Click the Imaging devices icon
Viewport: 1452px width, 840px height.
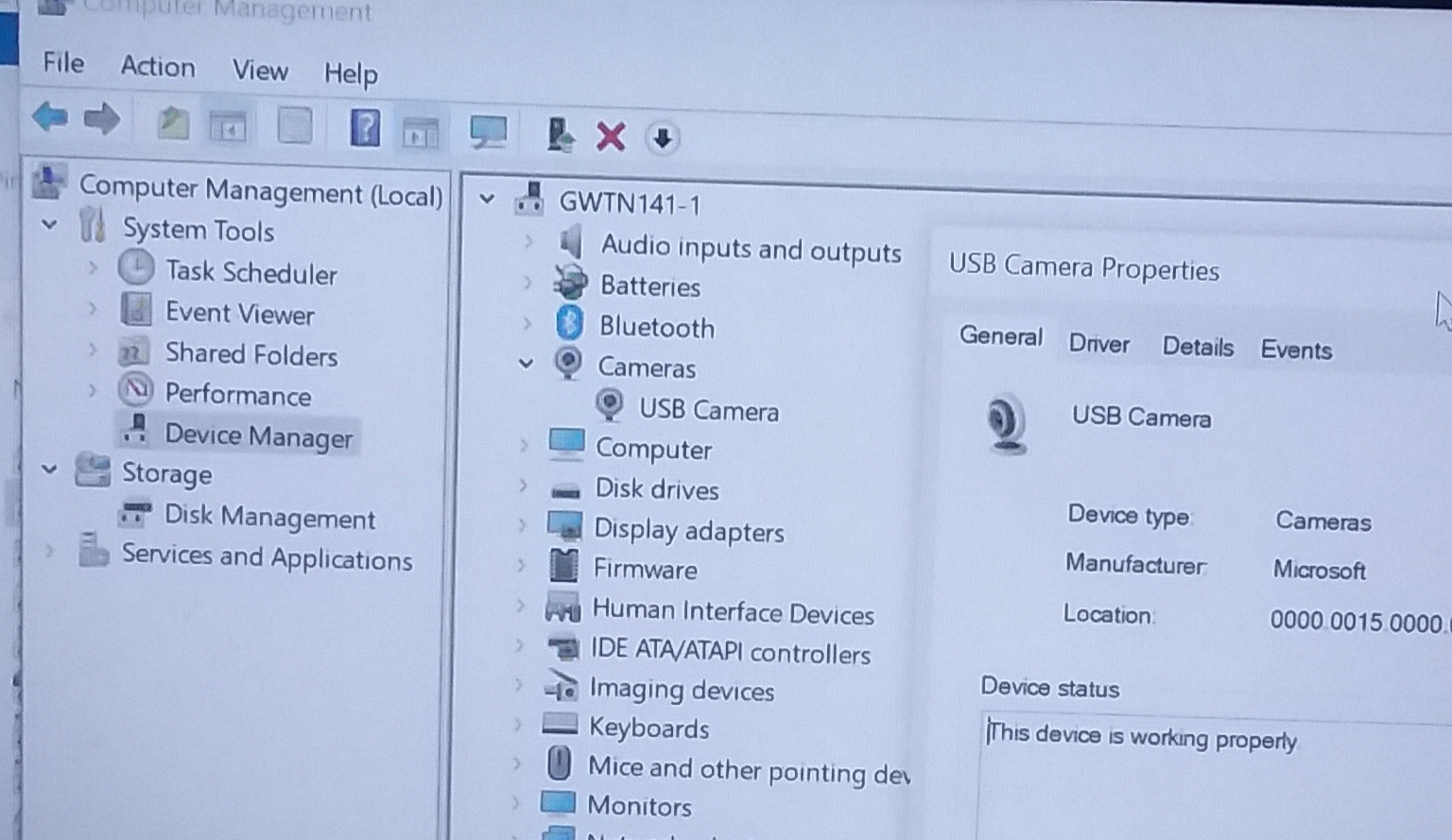tap(562, 686)
